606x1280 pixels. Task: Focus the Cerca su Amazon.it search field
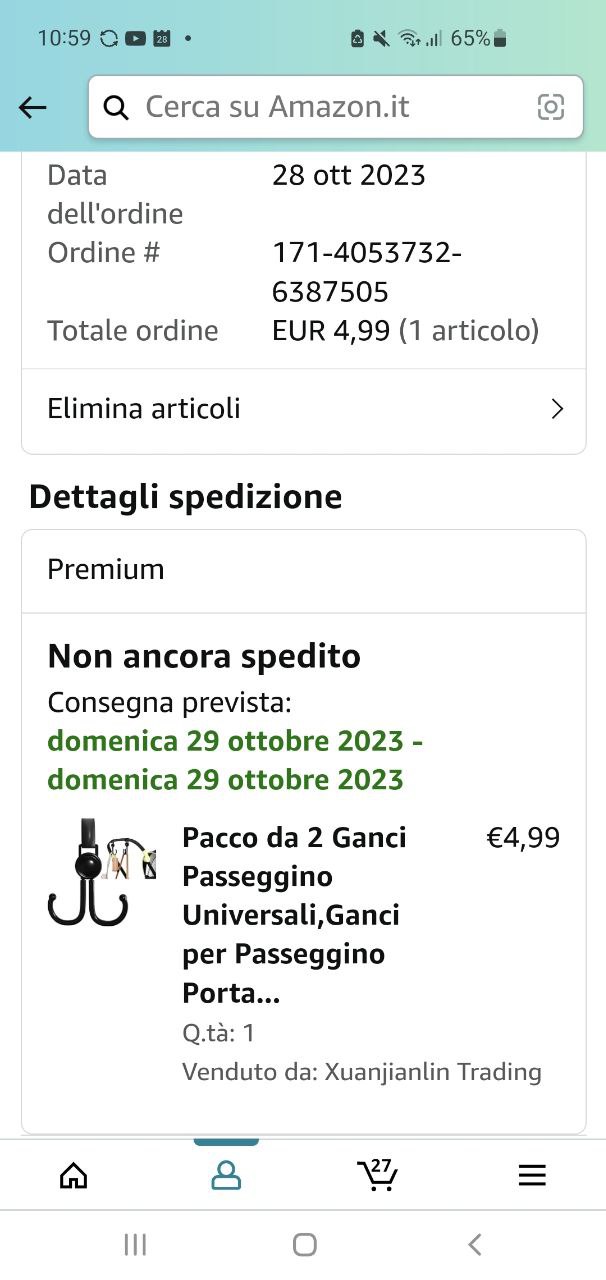[x=330, y=107]
